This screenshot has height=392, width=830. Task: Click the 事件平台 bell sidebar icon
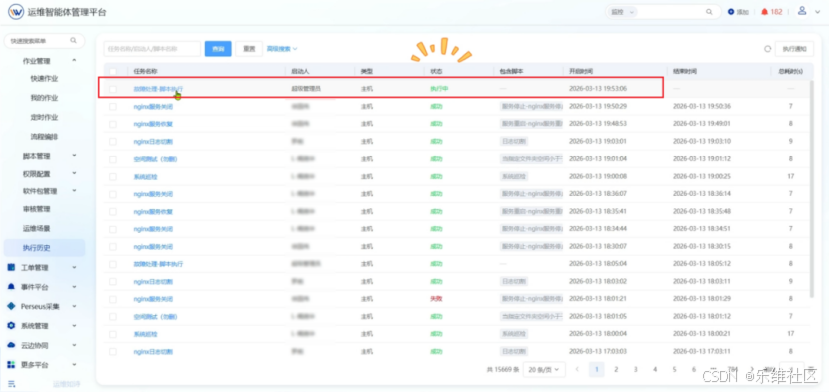11,287
